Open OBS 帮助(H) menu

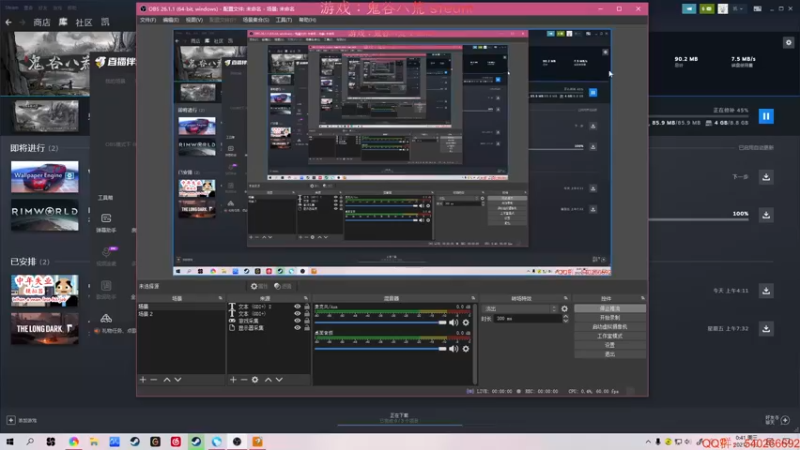tap(307, 20)
